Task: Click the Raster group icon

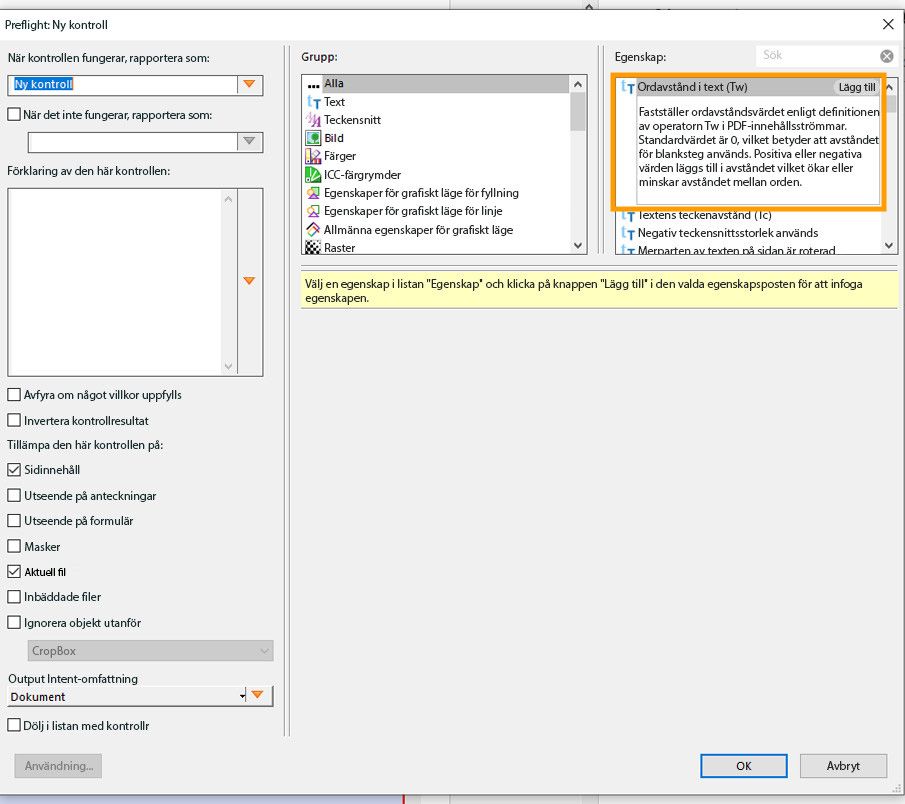Action: click(x=313, y=248)
